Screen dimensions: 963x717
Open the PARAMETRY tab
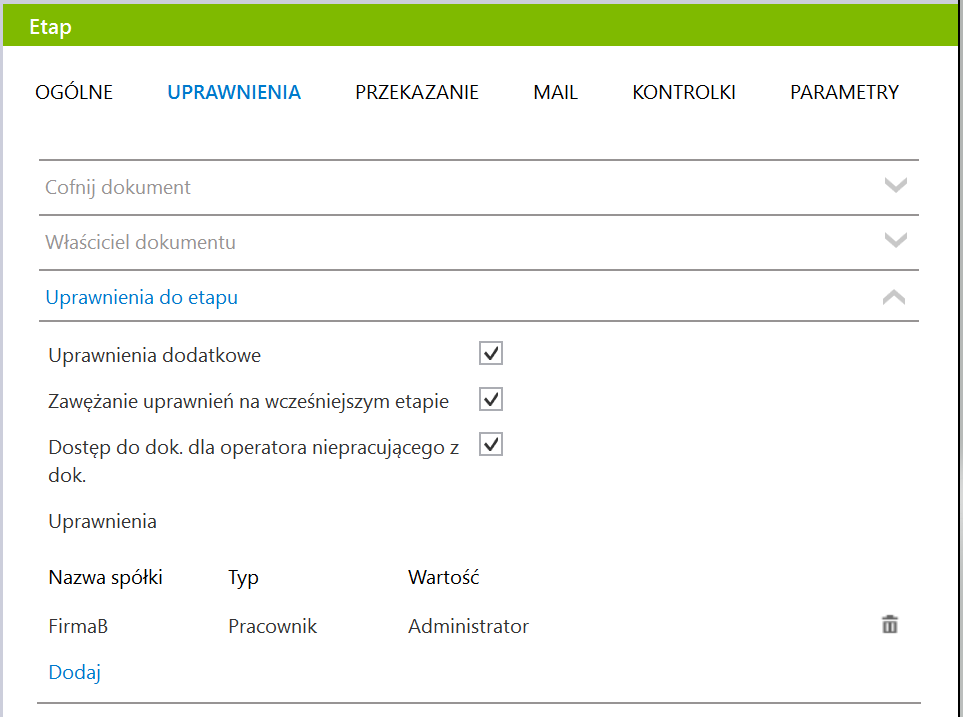(844, 92)
